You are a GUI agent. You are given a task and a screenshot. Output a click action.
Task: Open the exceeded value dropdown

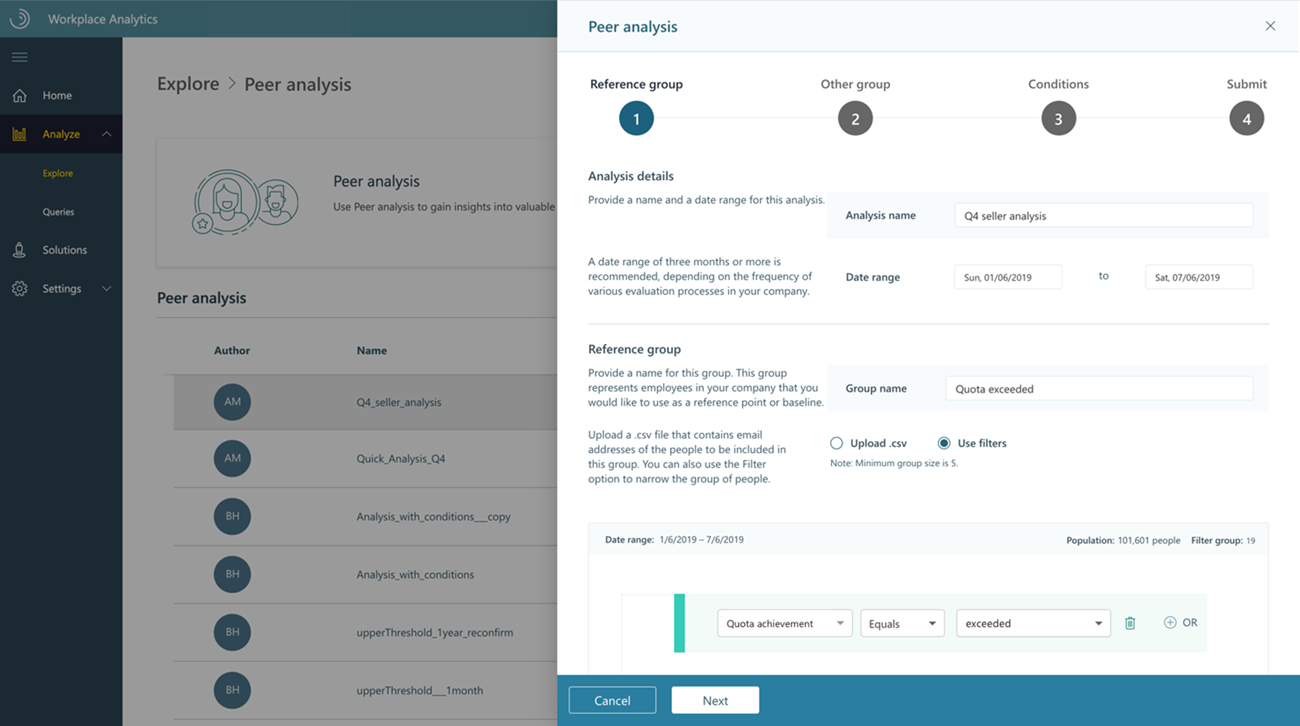pyautogui.click(x=1033, y=622)
